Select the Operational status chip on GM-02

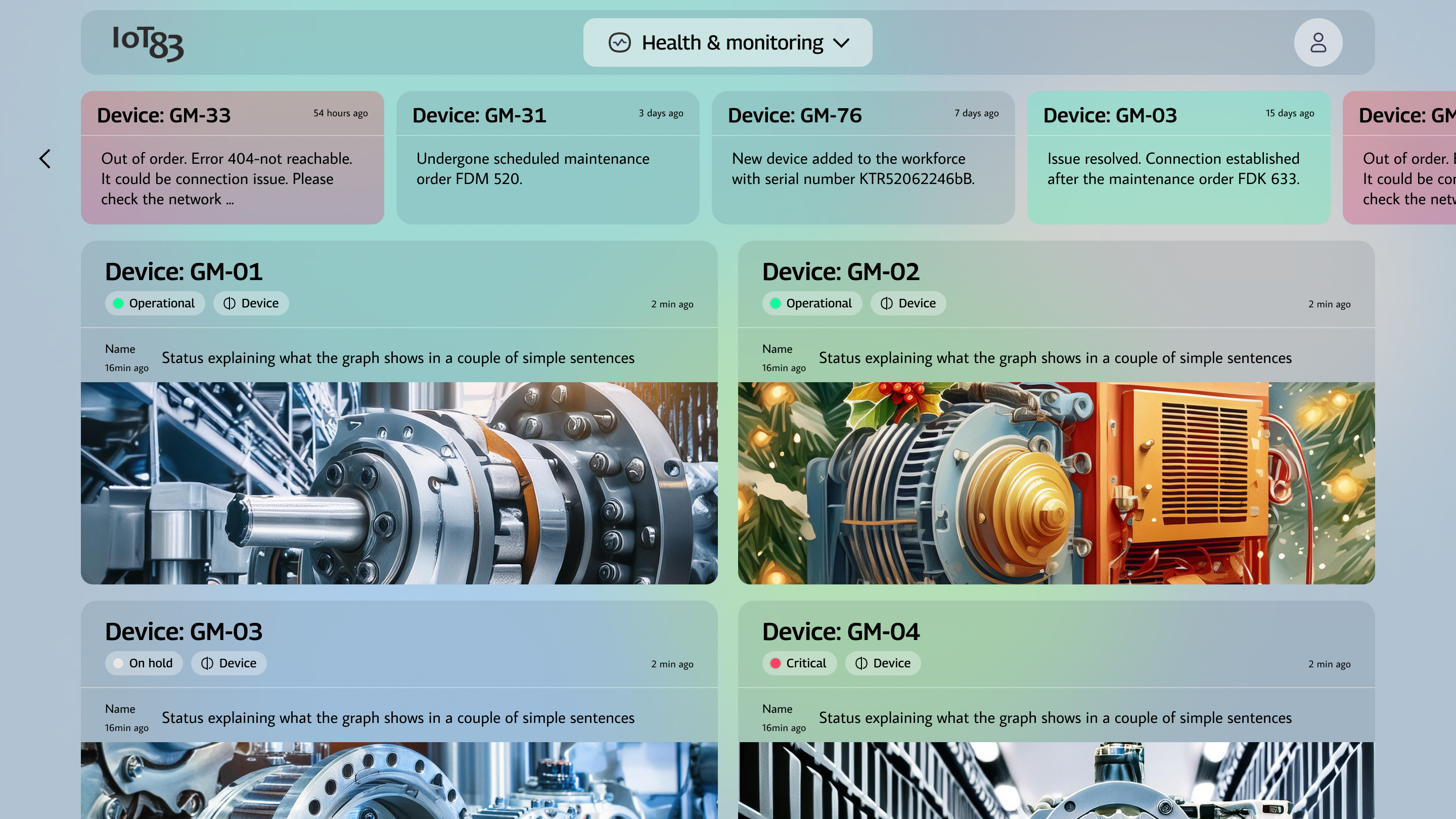(x=811, y=303)
